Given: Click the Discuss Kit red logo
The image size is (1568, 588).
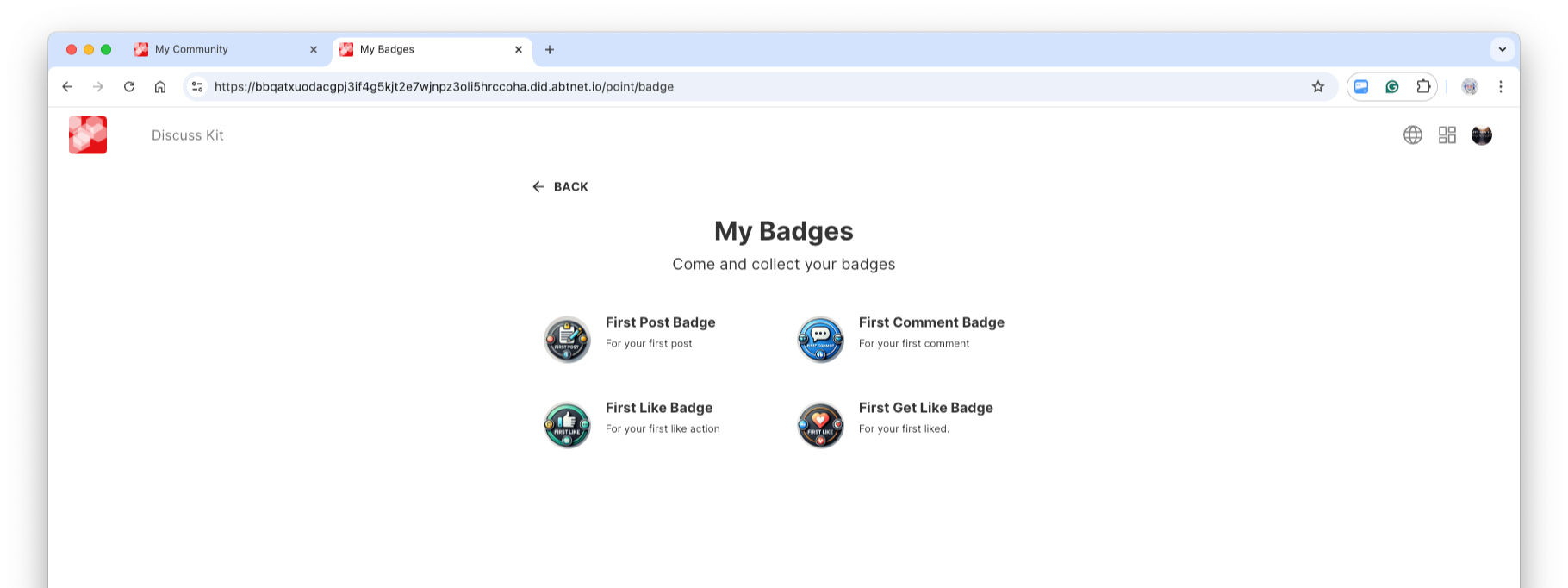Looking at the screenshot, I should click(88, 135).
